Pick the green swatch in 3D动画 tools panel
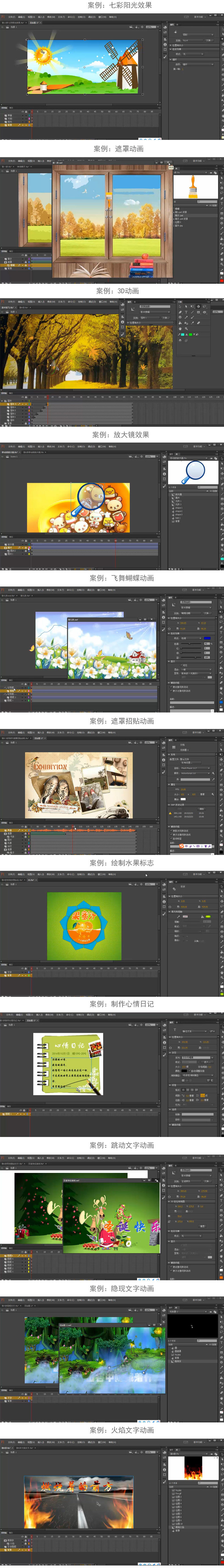The width and height of the screenshot is (224, 1568). click(x=191, y=335)
